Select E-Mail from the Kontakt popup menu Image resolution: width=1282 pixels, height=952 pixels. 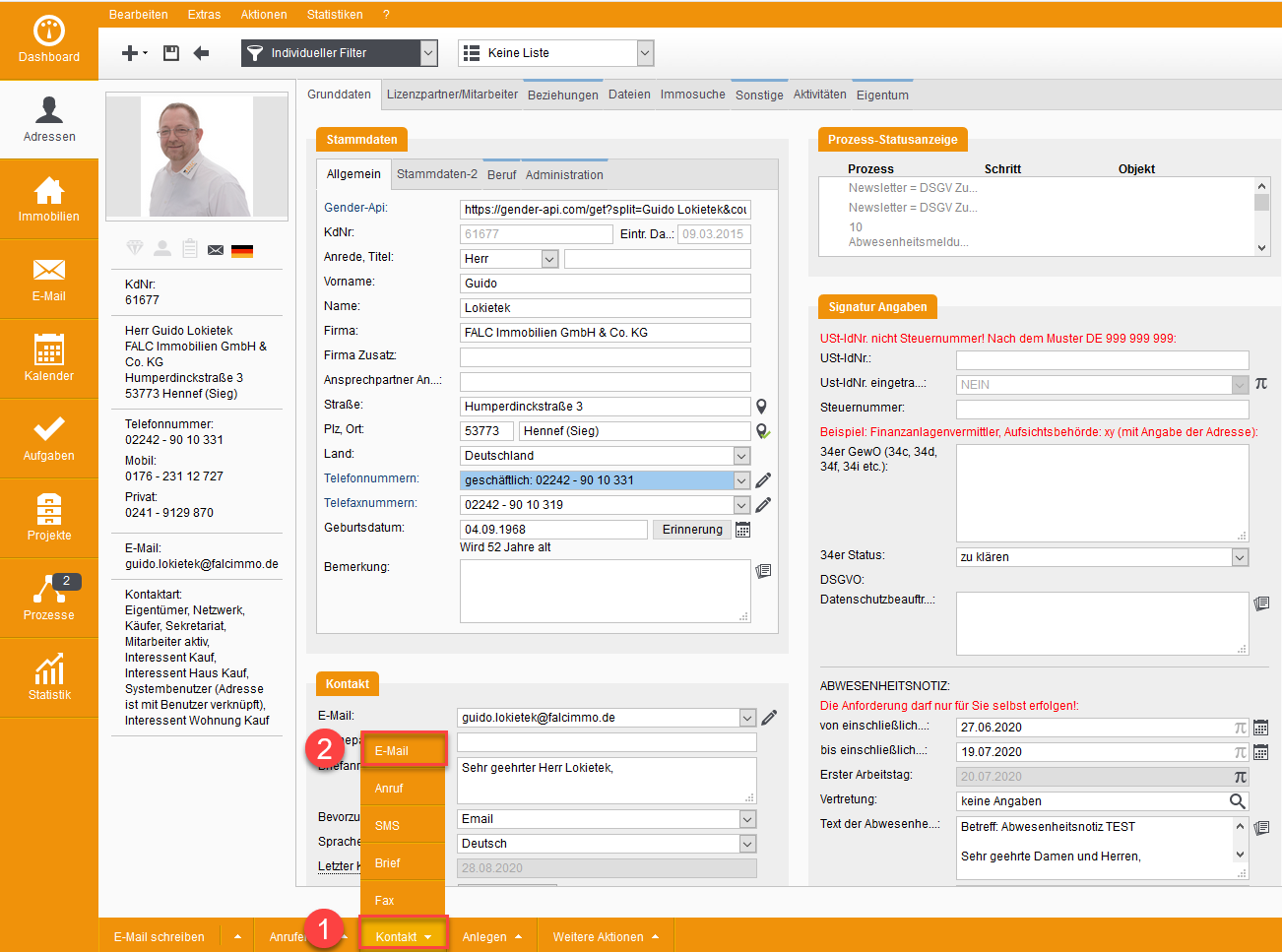pos(404,751)
